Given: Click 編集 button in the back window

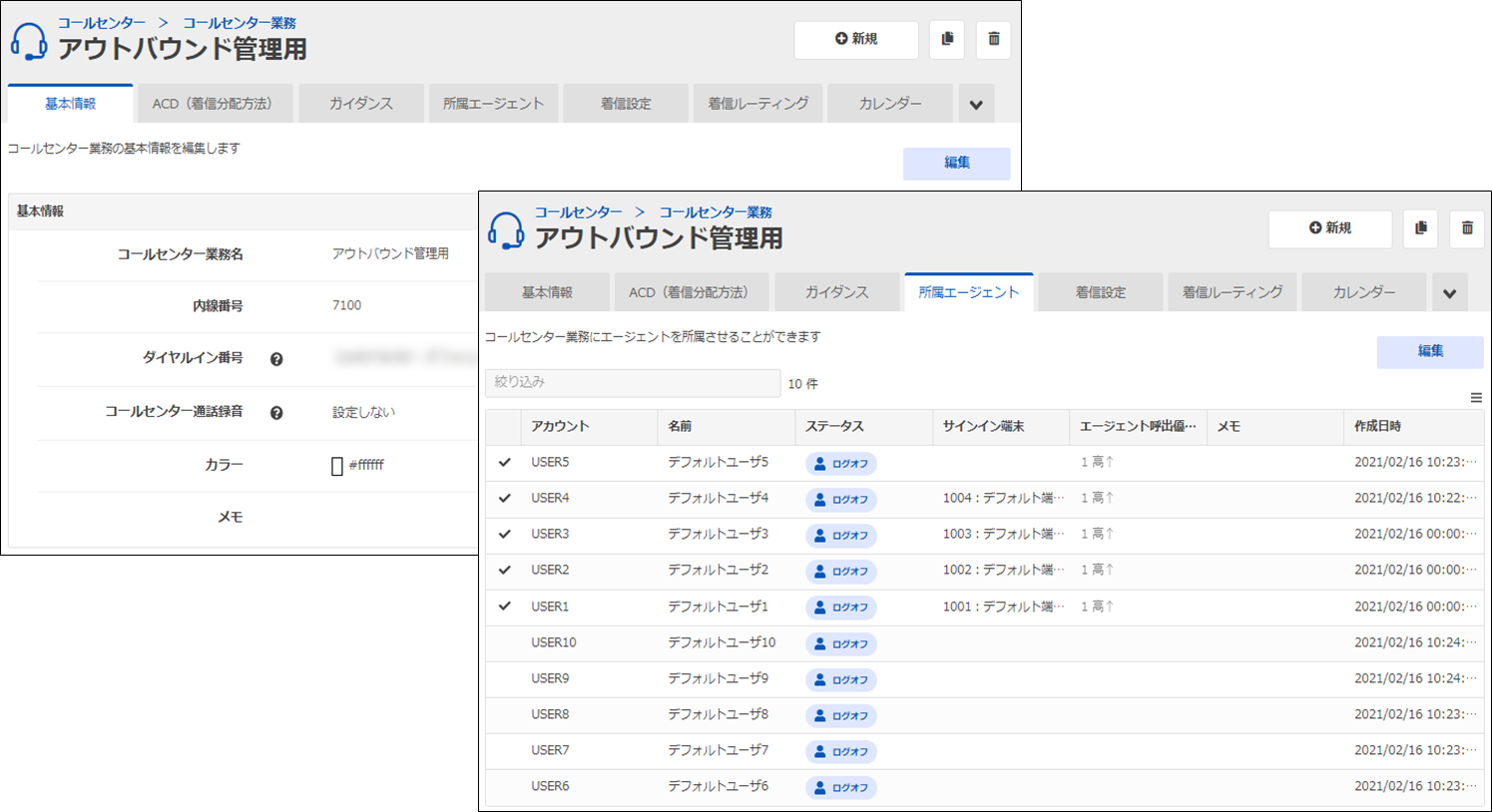Looking at the screenshot, I should tap(957, 163).
